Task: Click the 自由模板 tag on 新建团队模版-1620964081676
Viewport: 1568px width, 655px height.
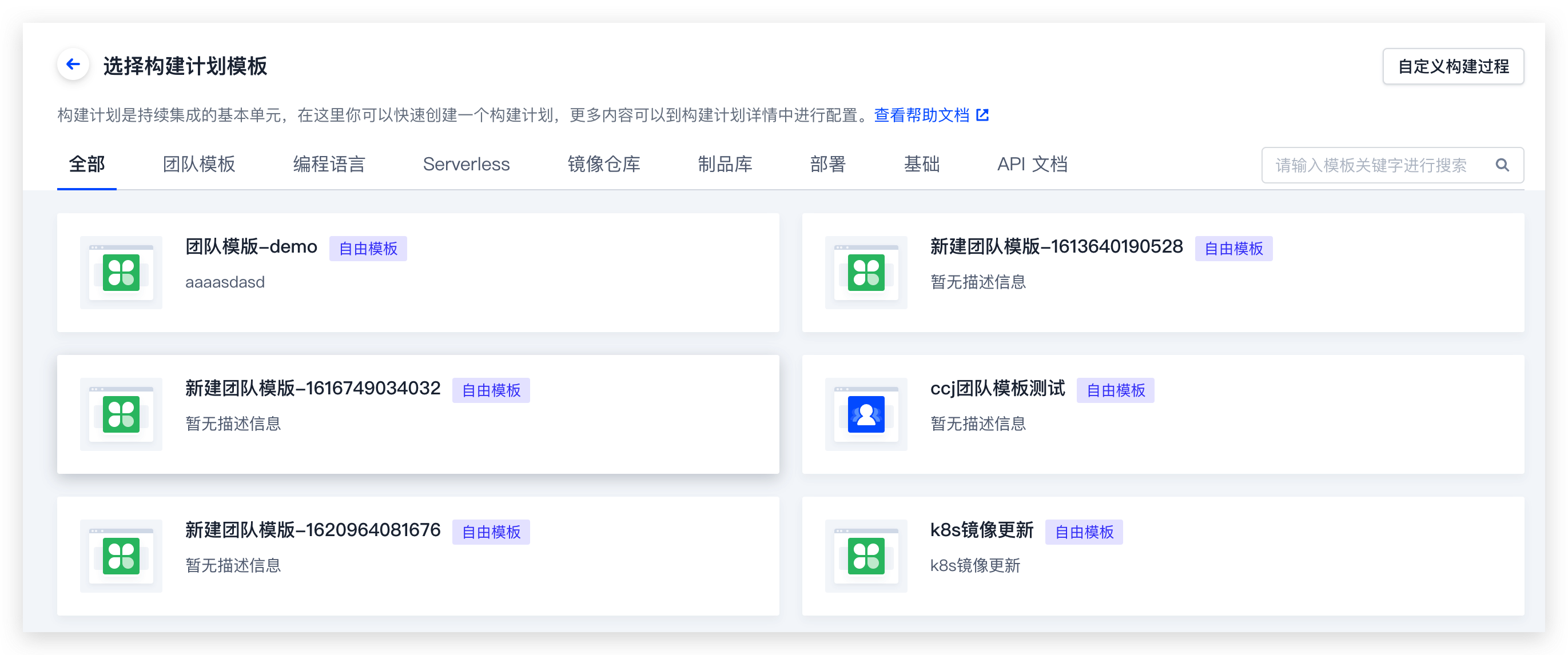Action: coord(491,532)
